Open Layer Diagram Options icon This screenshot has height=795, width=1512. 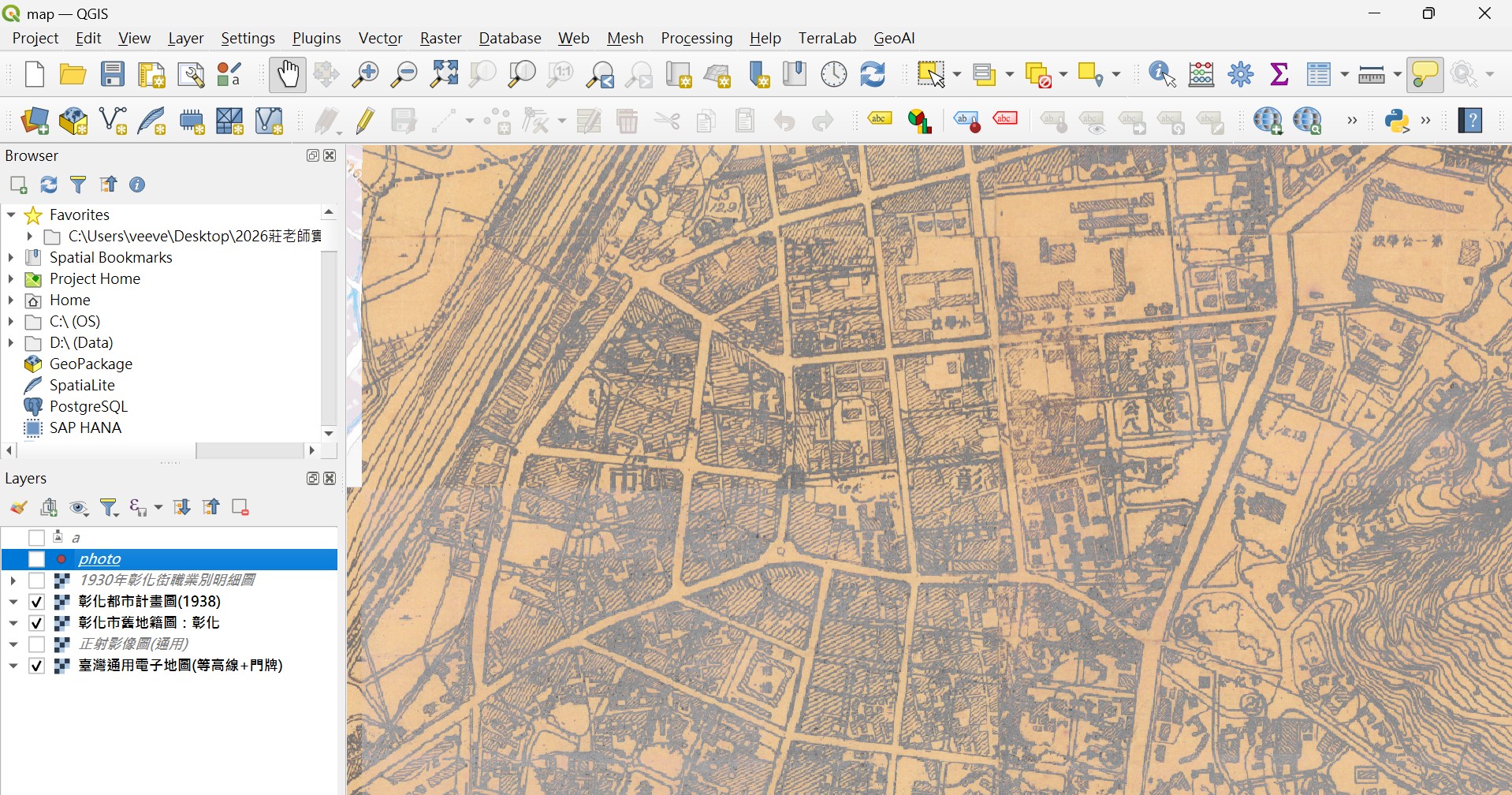tap(919, 121)
